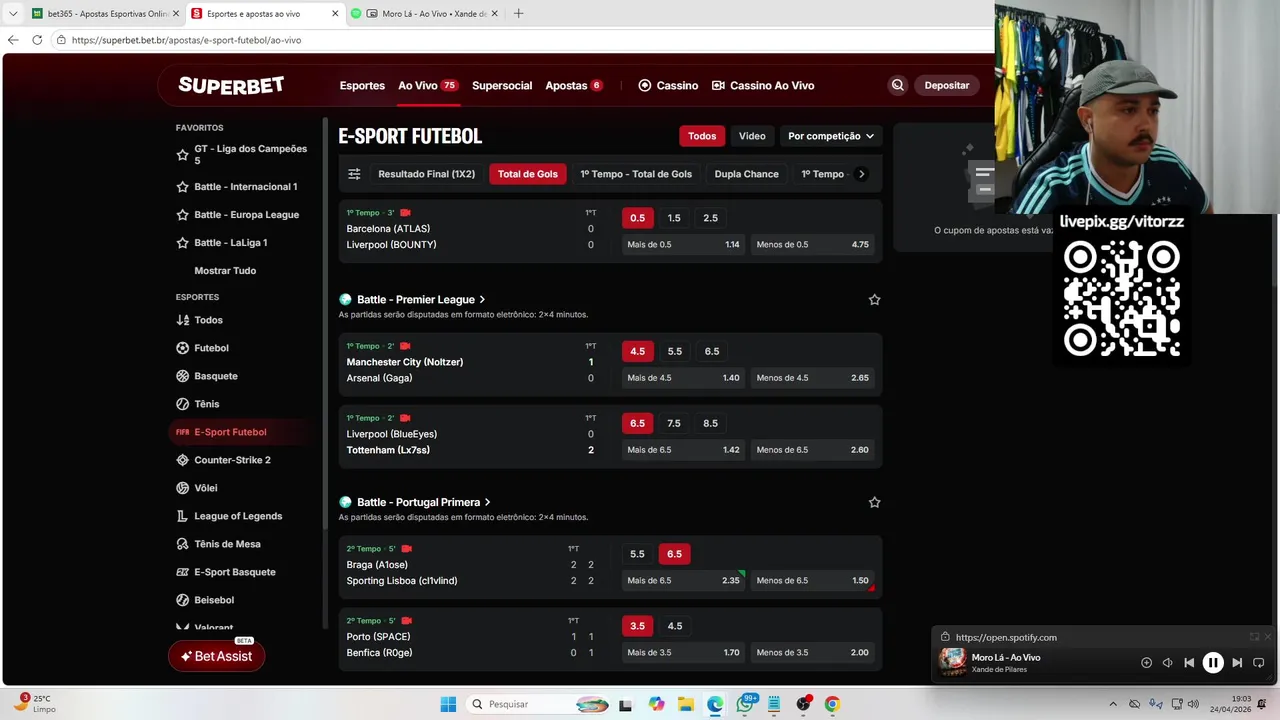Screen dimensions: 1280x720
Task: Switch to Dupla Chance market tab
Action: click(x=746, y=174)
